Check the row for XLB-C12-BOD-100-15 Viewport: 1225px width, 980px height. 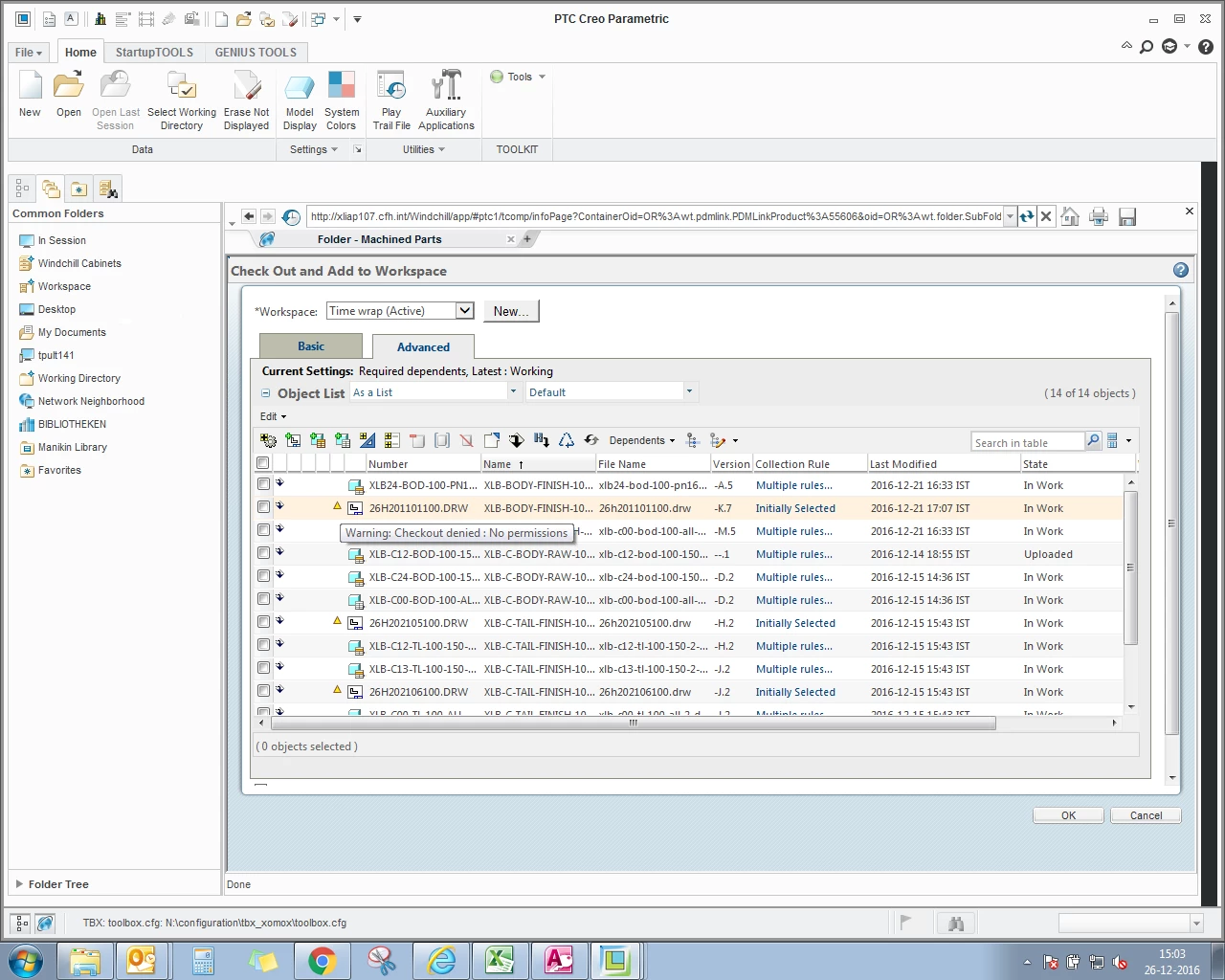[263, 553]
